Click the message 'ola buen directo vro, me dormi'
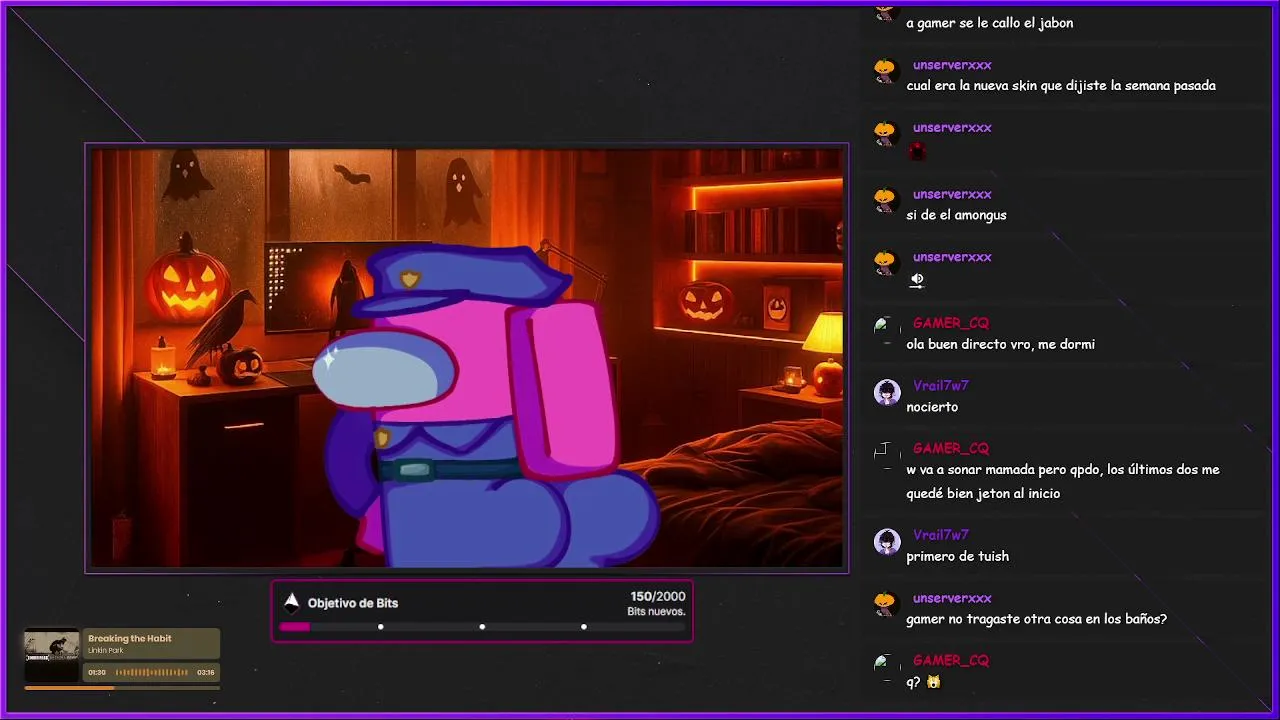1280x720 pixels. 1000,344
